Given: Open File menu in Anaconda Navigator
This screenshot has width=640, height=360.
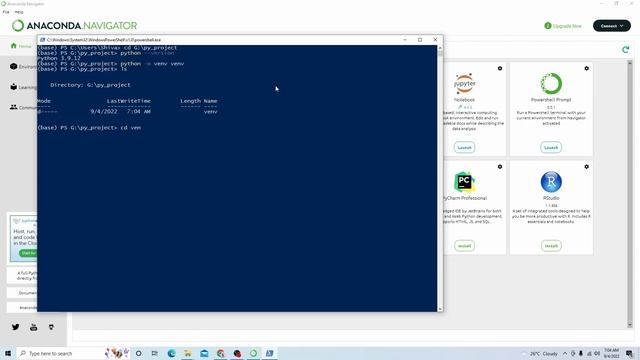Looking at the screenshot, I should pyautogui.click(x=6, y=12).
